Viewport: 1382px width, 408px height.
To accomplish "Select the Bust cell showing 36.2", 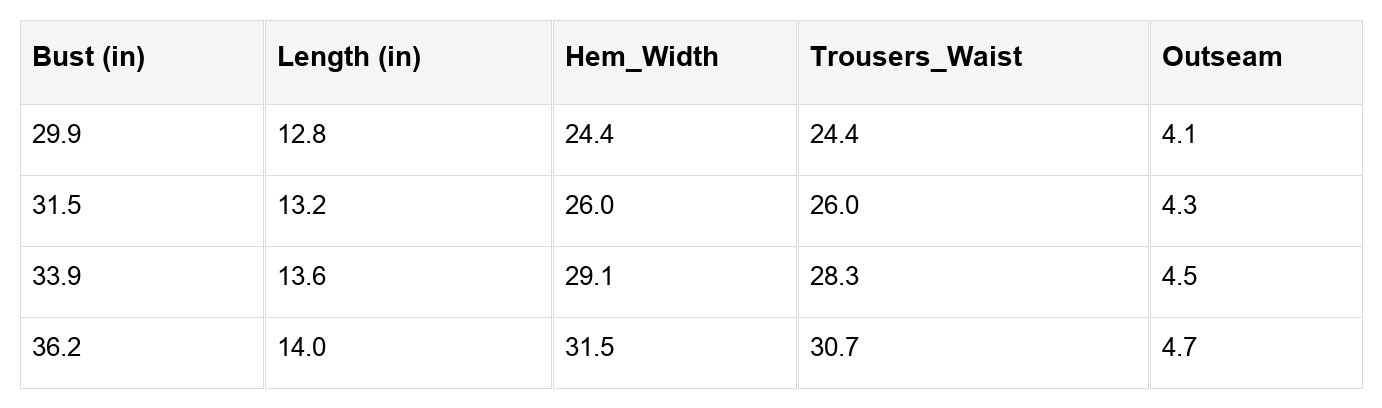I will [x=57, y=347].
